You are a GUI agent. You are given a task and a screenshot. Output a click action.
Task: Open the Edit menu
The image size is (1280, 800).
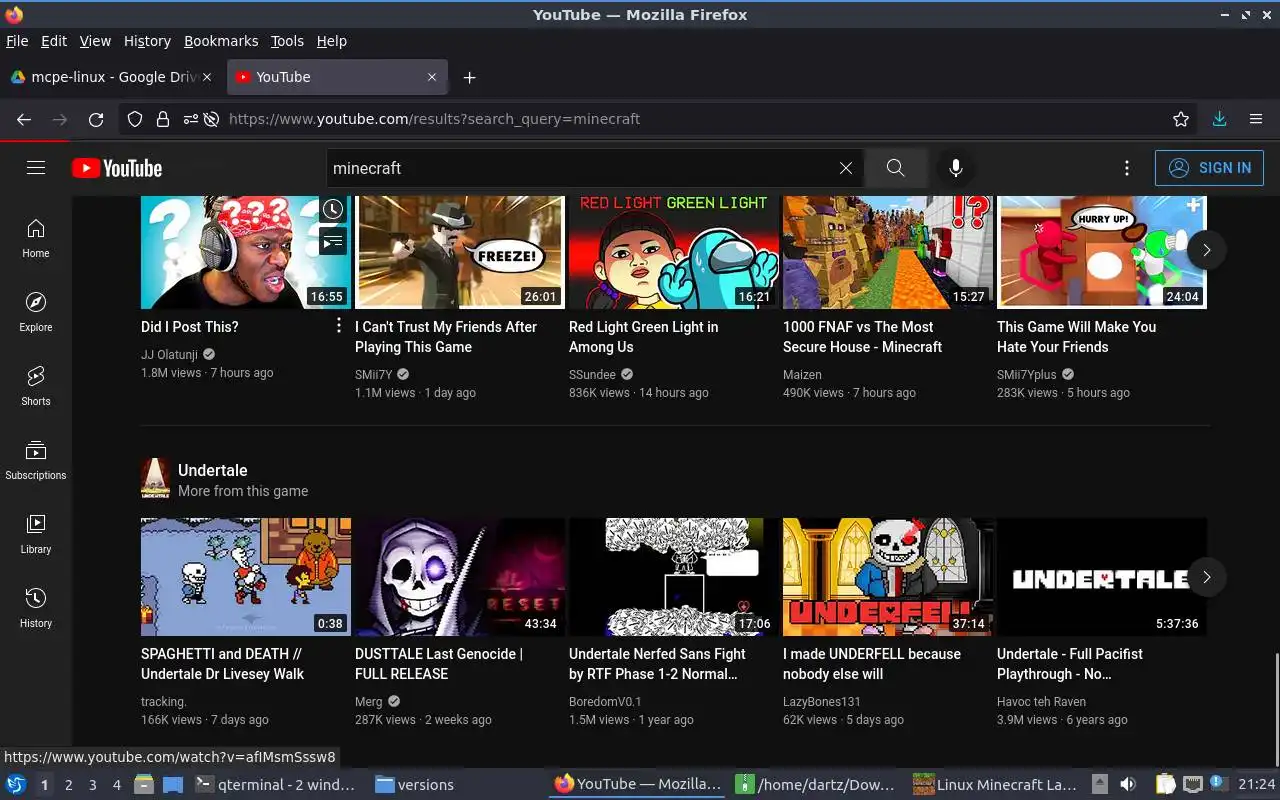pos(54,41)
